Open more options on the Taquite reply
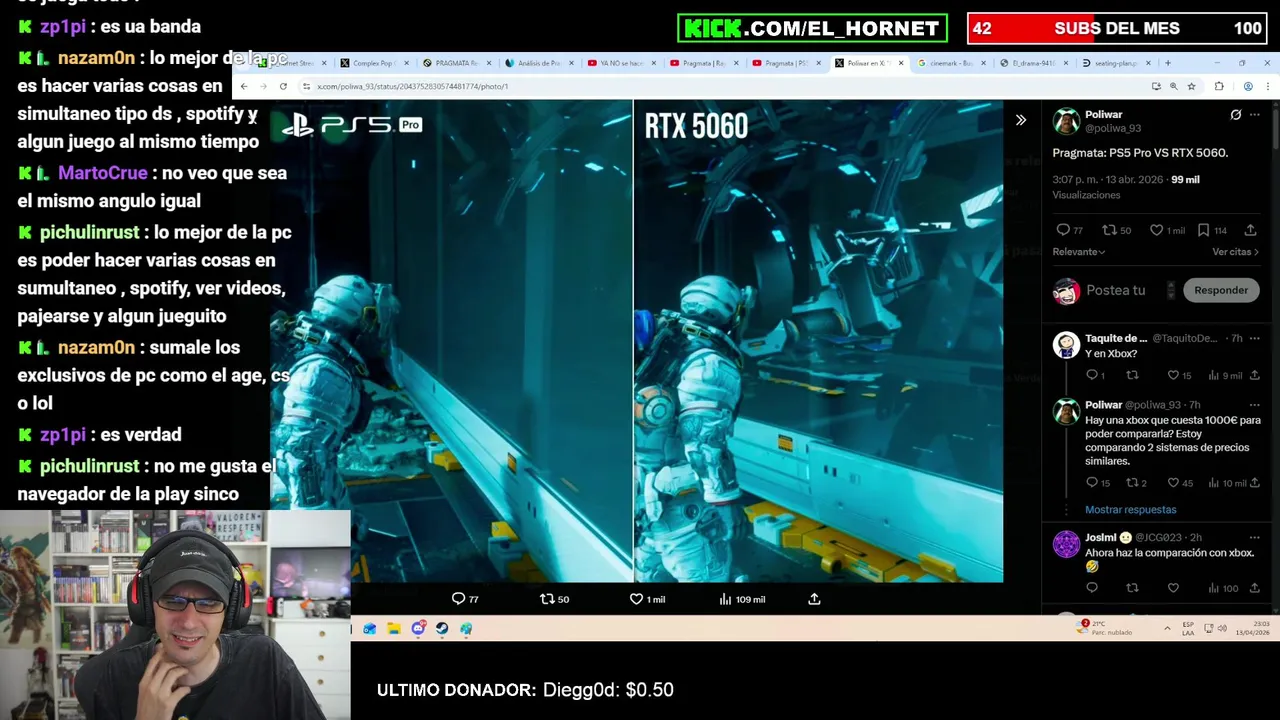 (1255, 339)
